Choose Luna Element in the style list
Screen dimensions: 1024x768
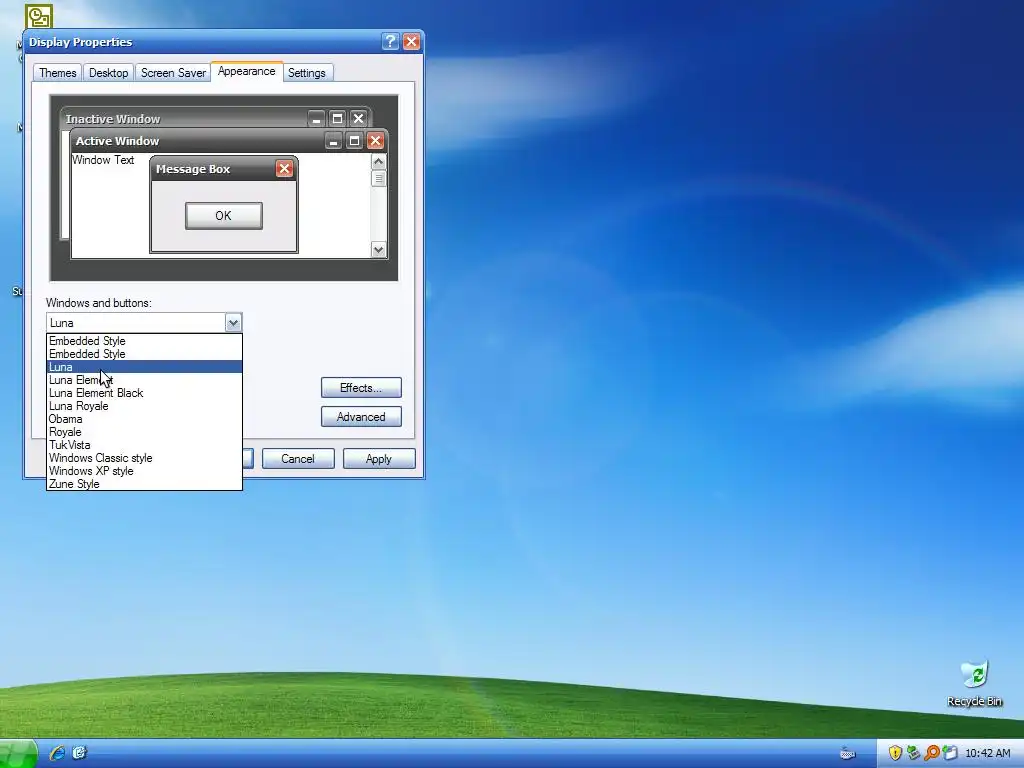[x=144, y=380]
